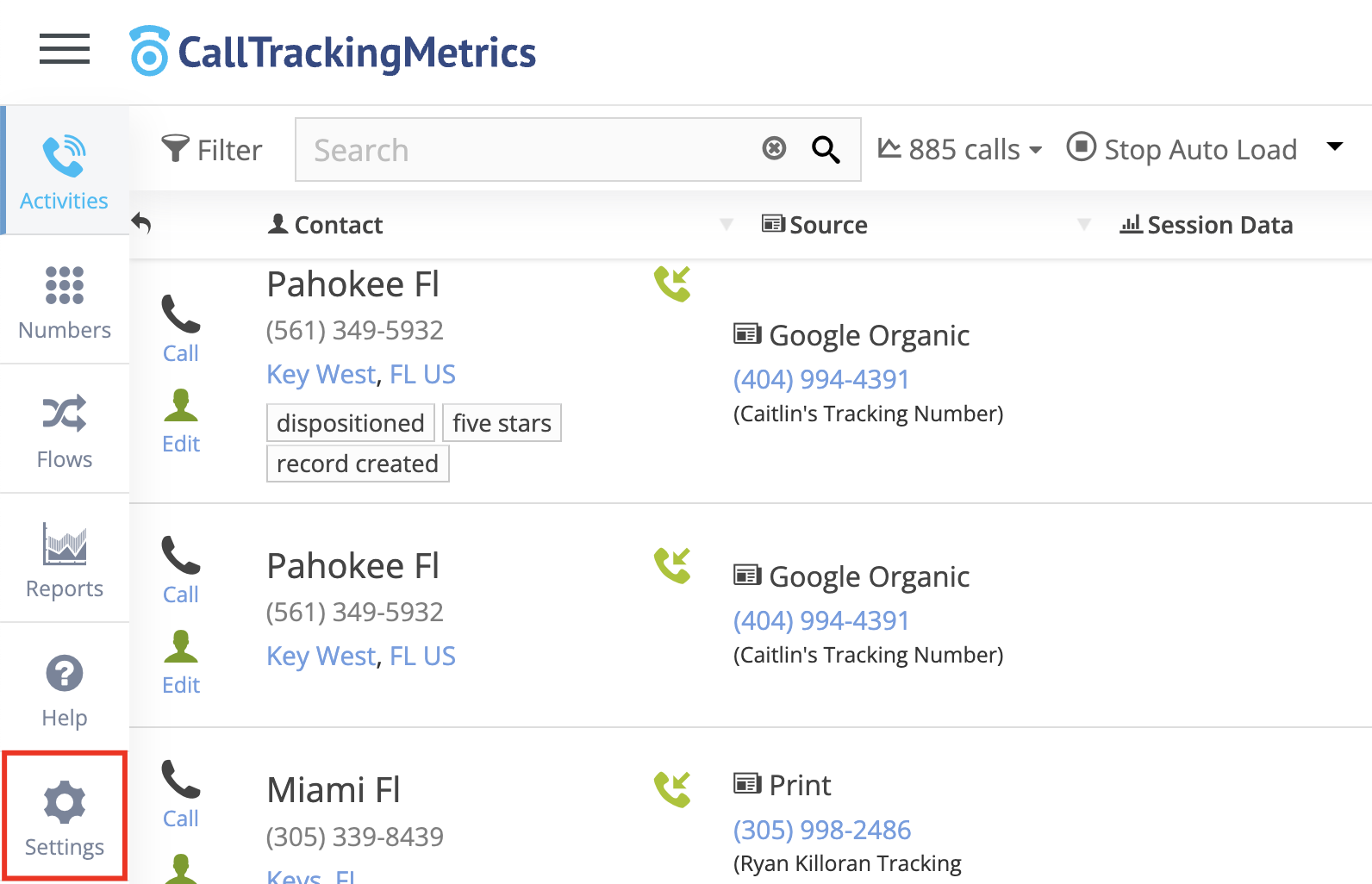Open the Filter options
The image size is (1372, 884).
[212, 150]
